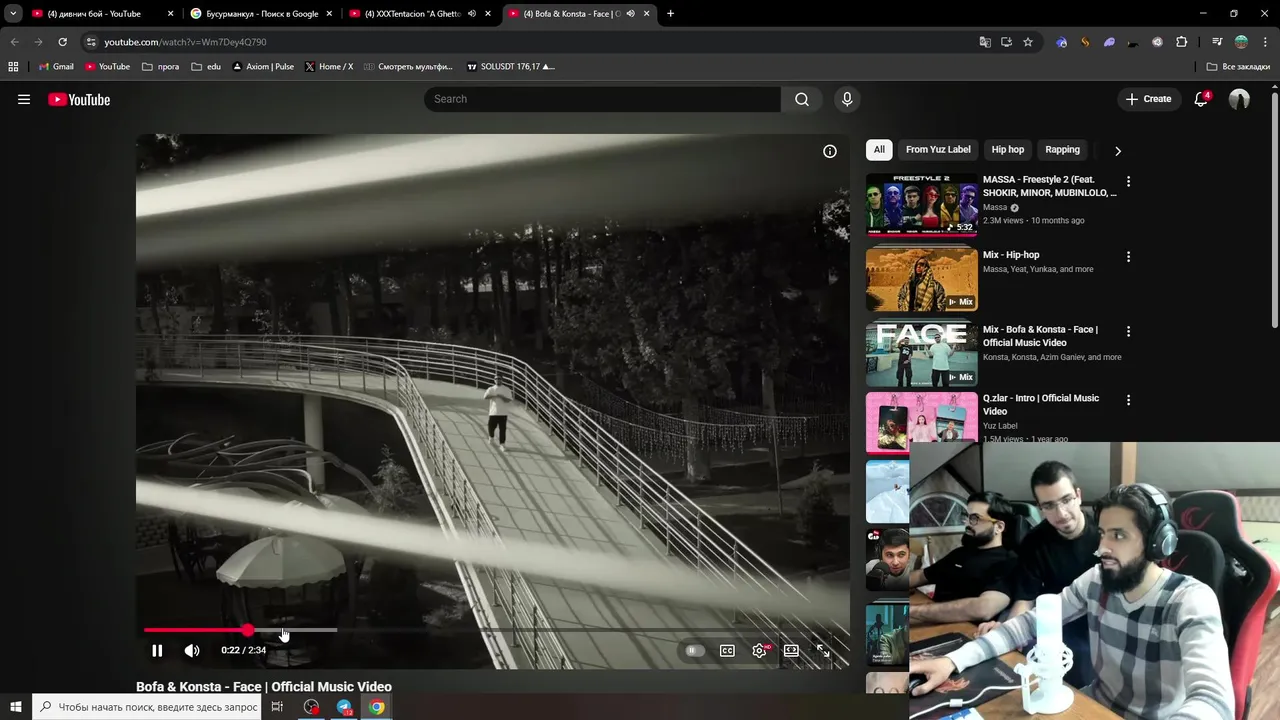Viewport: 1280px width, 720px height.
Task: Open player settings gear
Action: [x=760, y=650]
